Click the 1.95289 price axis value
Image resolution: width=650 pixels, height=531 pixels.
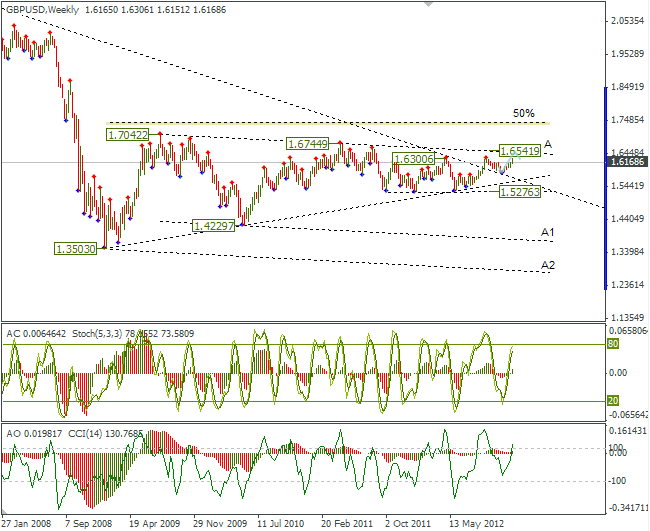pos(628,54)
